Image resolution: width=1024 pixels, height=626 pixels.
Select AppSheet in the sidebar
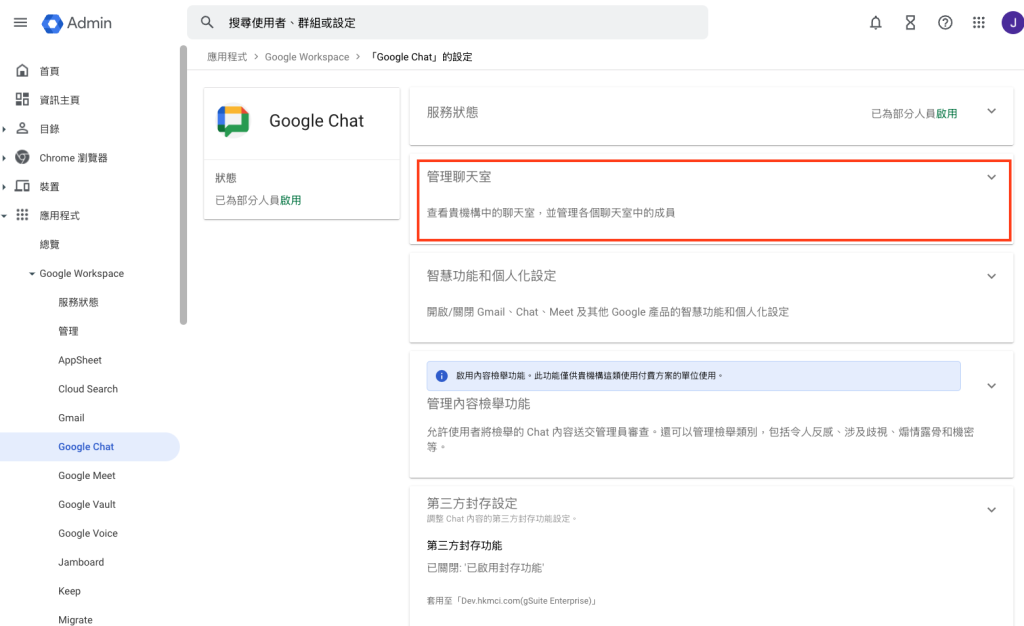pyautogui.click(x=80, y=360)
